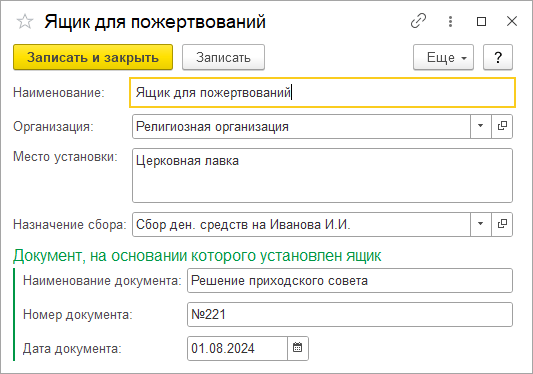Click the Место установки text area
Image resolution: width=533 pixels, height=374 pixels.
coord(322,175)
